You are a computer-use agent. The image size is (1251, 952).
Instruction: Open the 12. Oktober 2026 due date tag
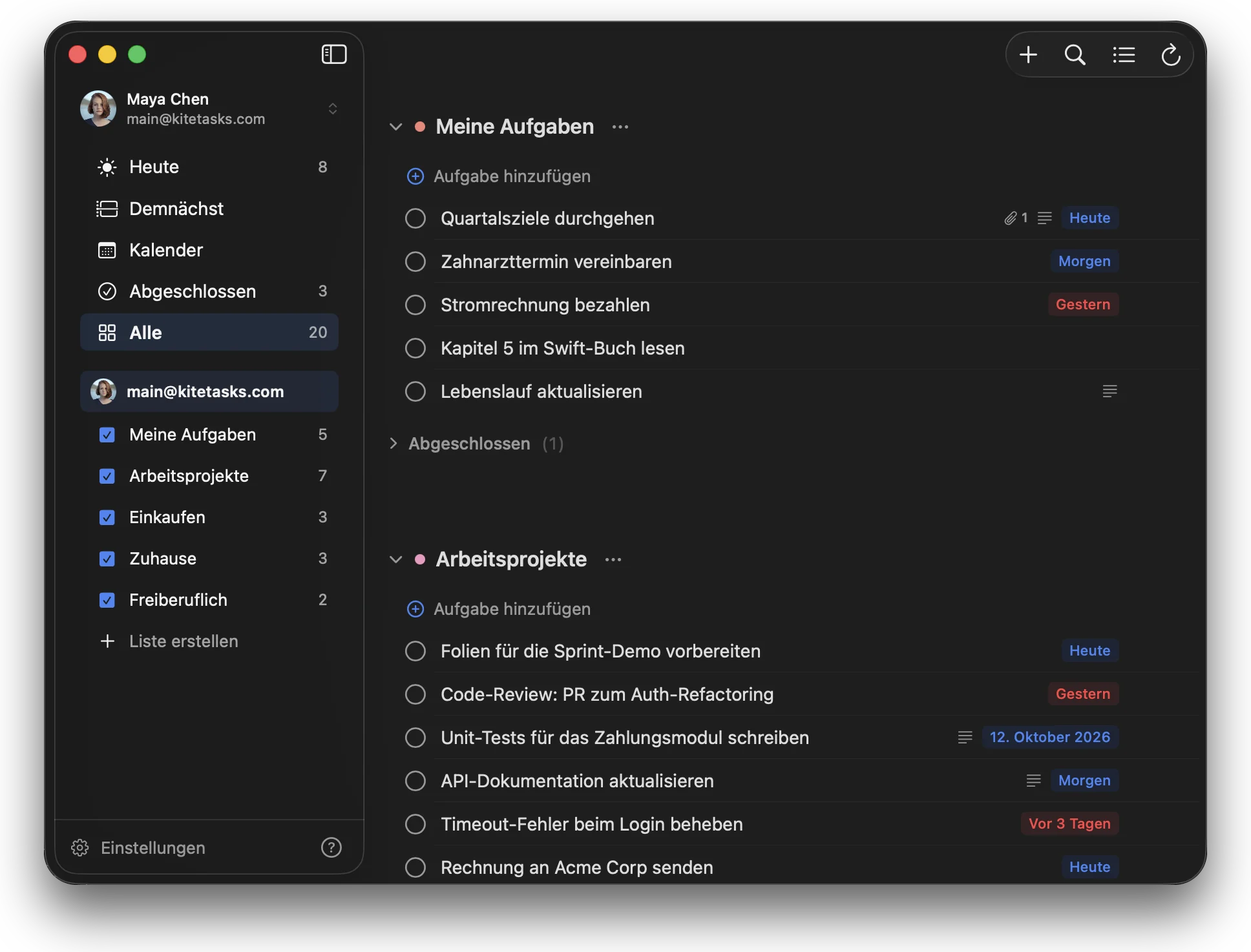coord(1050,737)
